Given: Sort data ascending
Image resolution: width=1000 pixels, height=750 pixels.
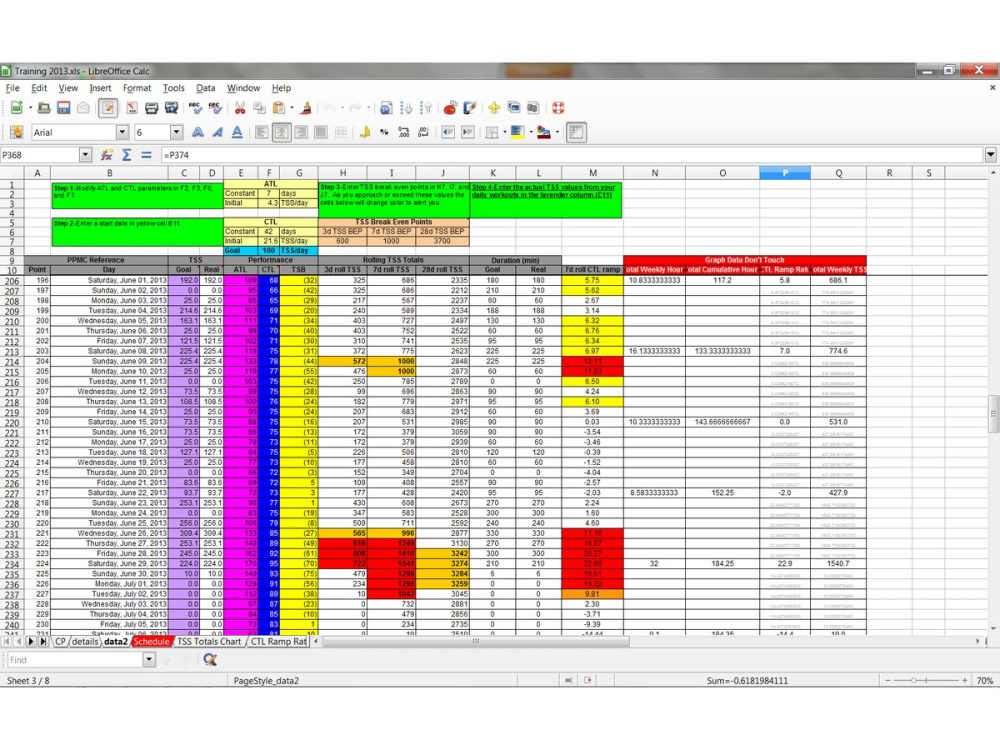Looking at the screenshot, I should pyautogui.click(x=406, y=108).
